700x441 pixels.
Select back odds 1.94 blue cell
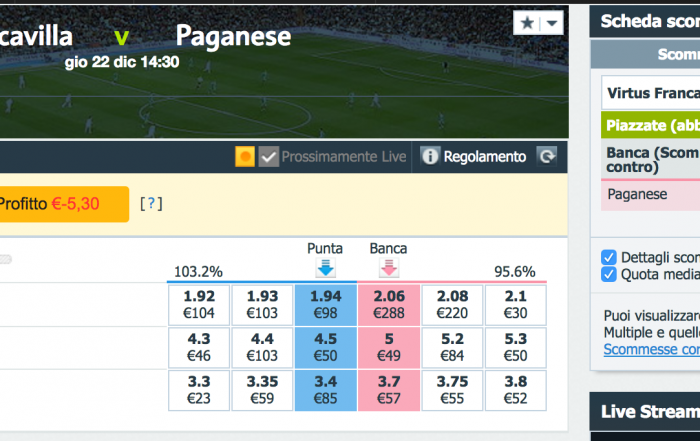click(325, 305)
